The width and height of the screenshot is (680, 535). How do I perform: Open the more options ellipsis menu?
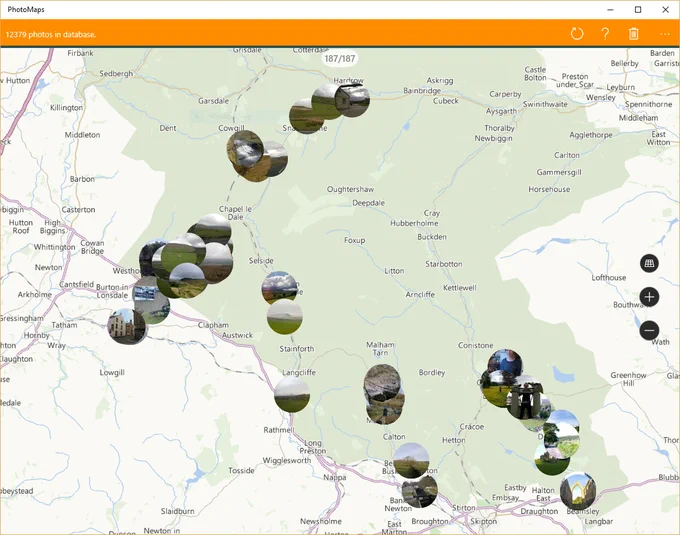tap(665, 34)
